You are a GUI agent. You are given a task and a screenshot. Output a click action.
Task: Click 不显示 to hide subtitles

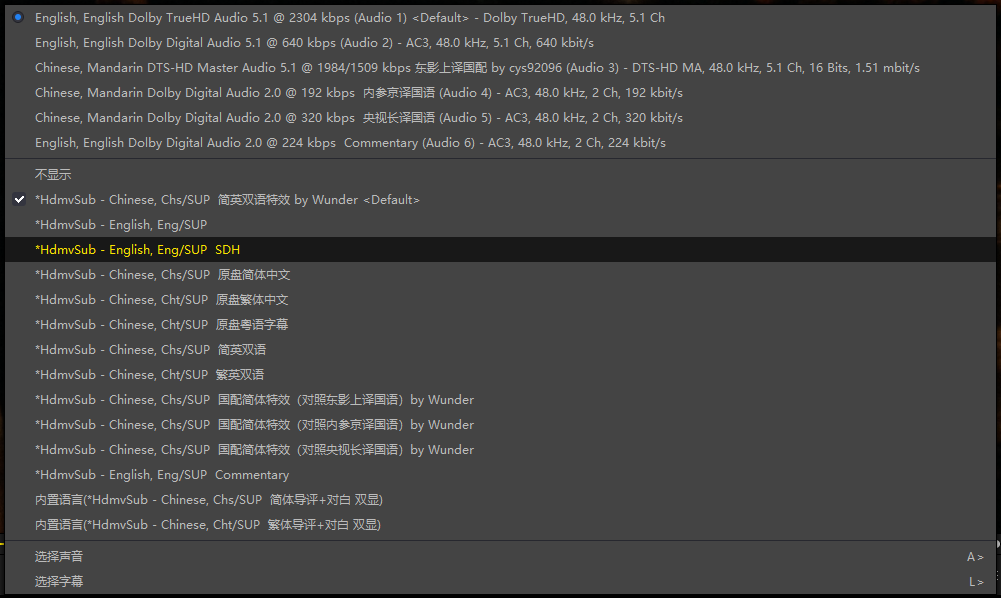[x=53, y=175]
